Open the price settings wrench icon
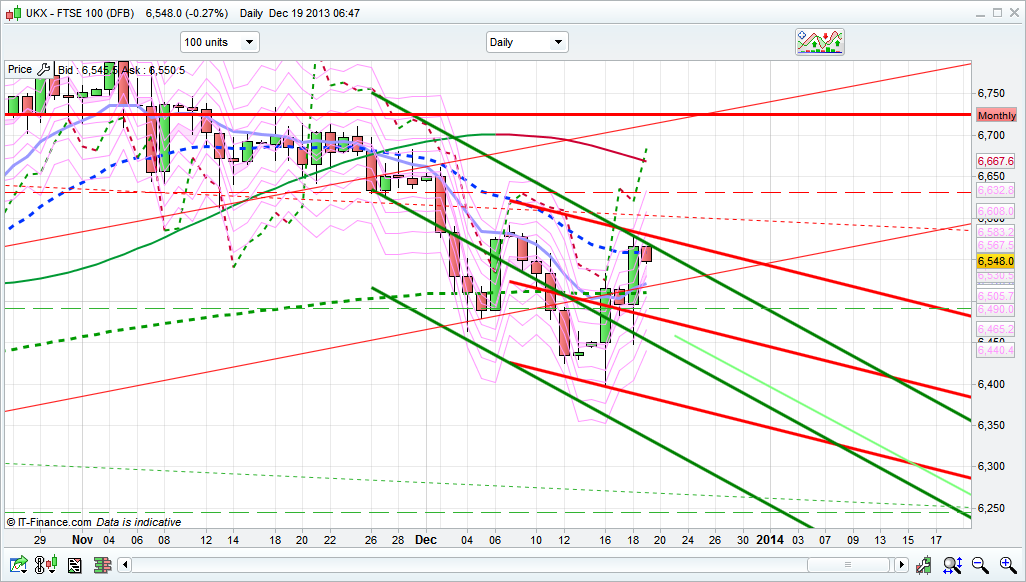 pyautogui.click(x=43, y=69)
